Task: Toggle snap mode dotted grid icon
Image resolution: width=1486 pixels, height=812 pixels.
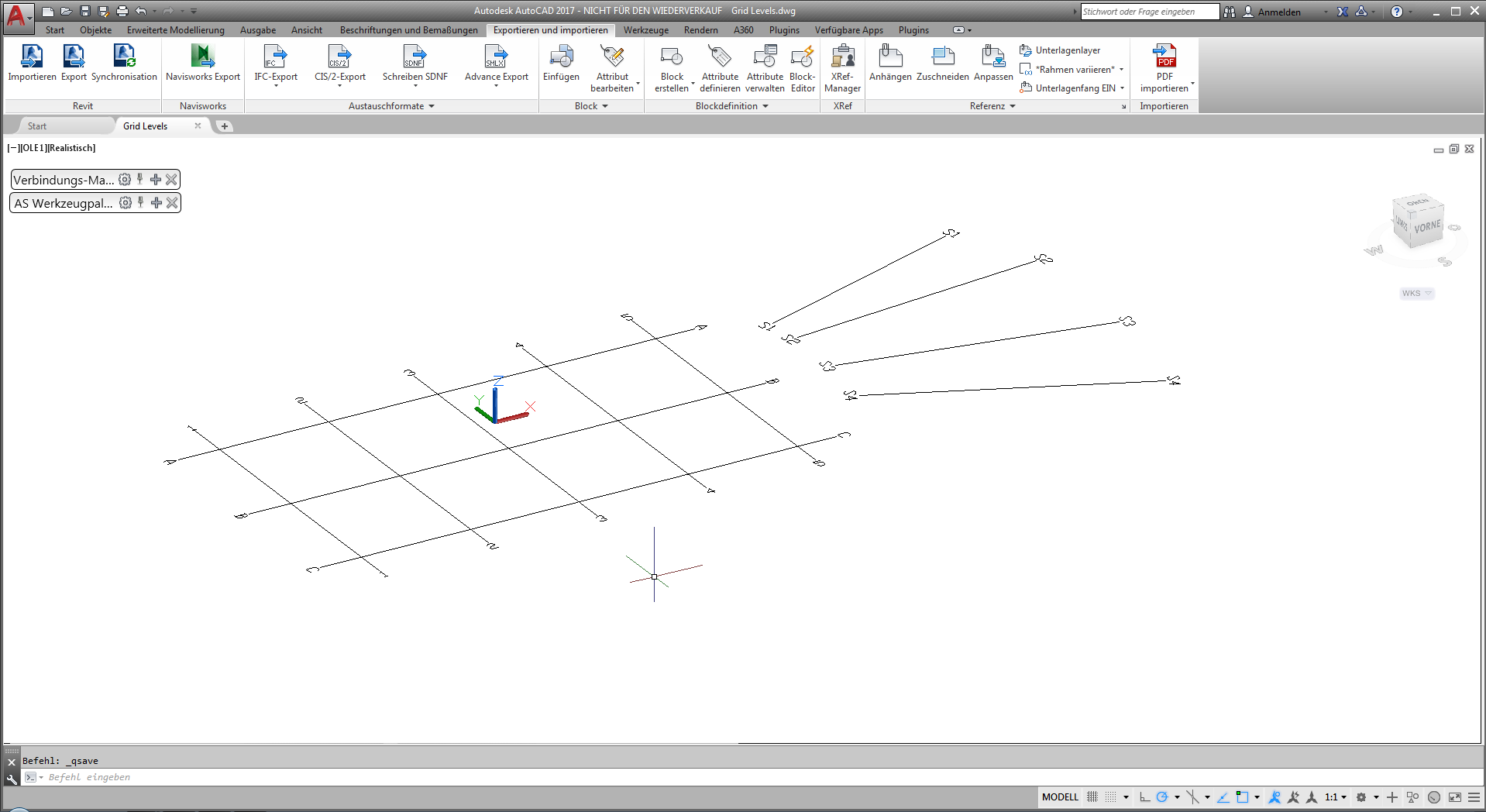Action: coord(1111,797)
